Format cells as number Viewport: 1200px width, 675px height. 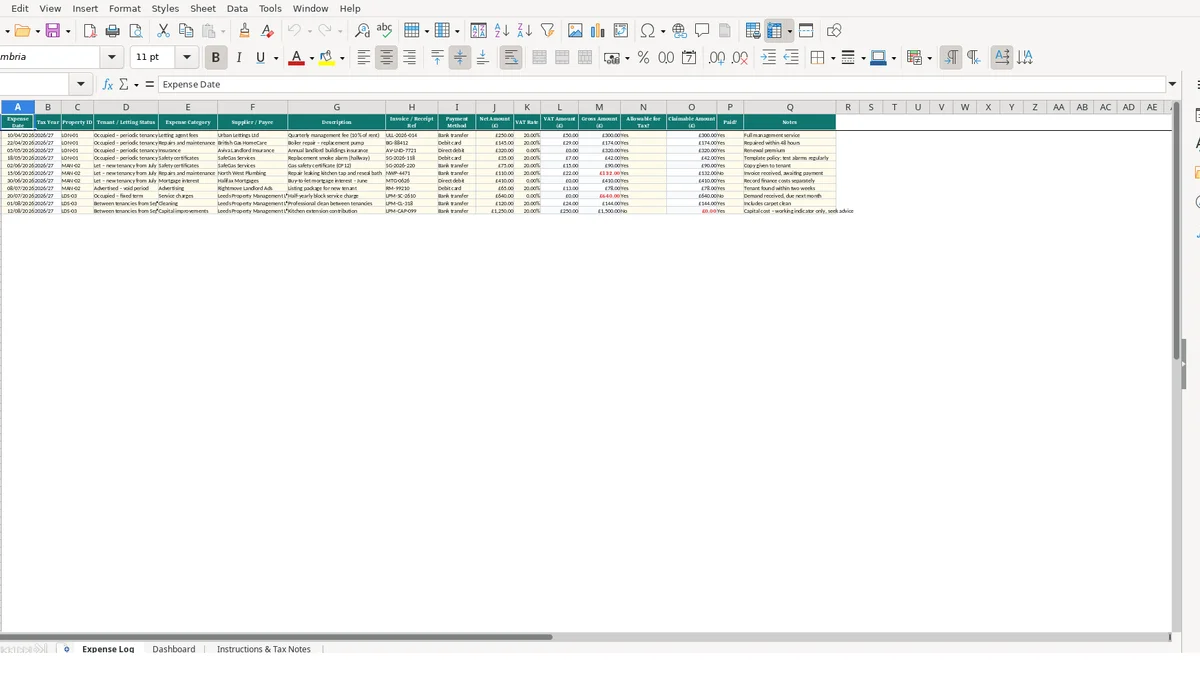(666, 58)
